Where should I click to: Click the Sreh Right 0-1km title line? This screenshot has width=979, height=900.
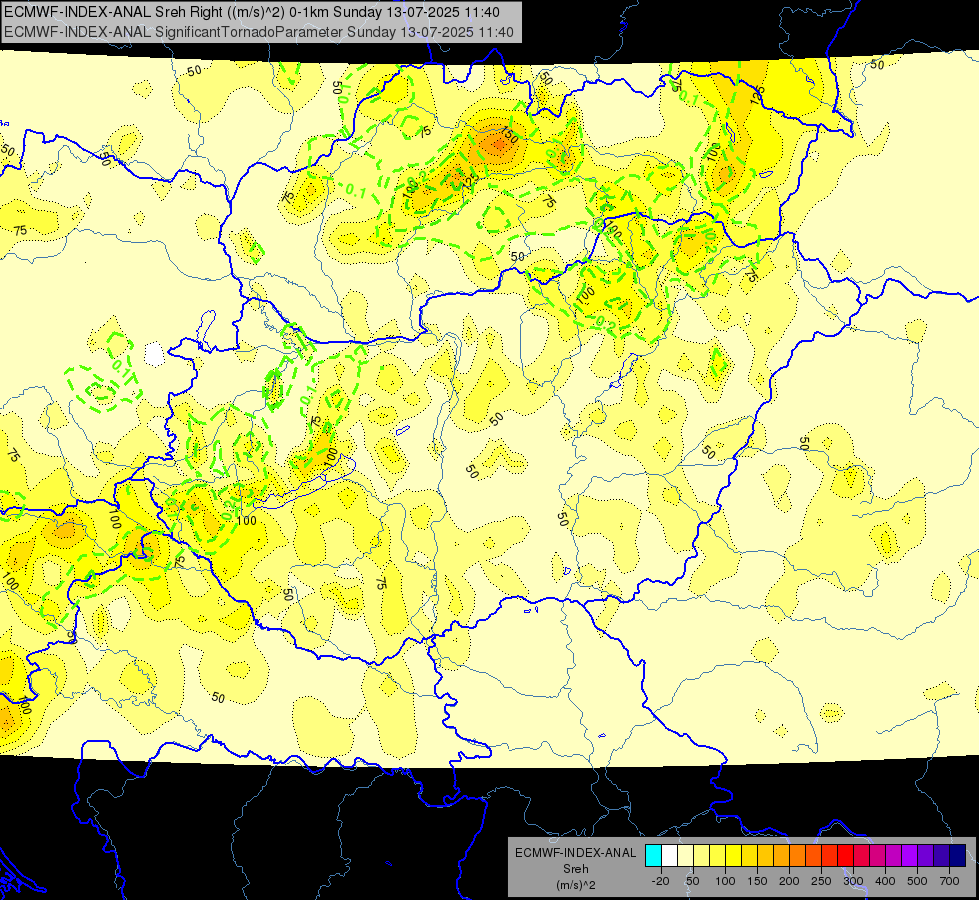252,12
